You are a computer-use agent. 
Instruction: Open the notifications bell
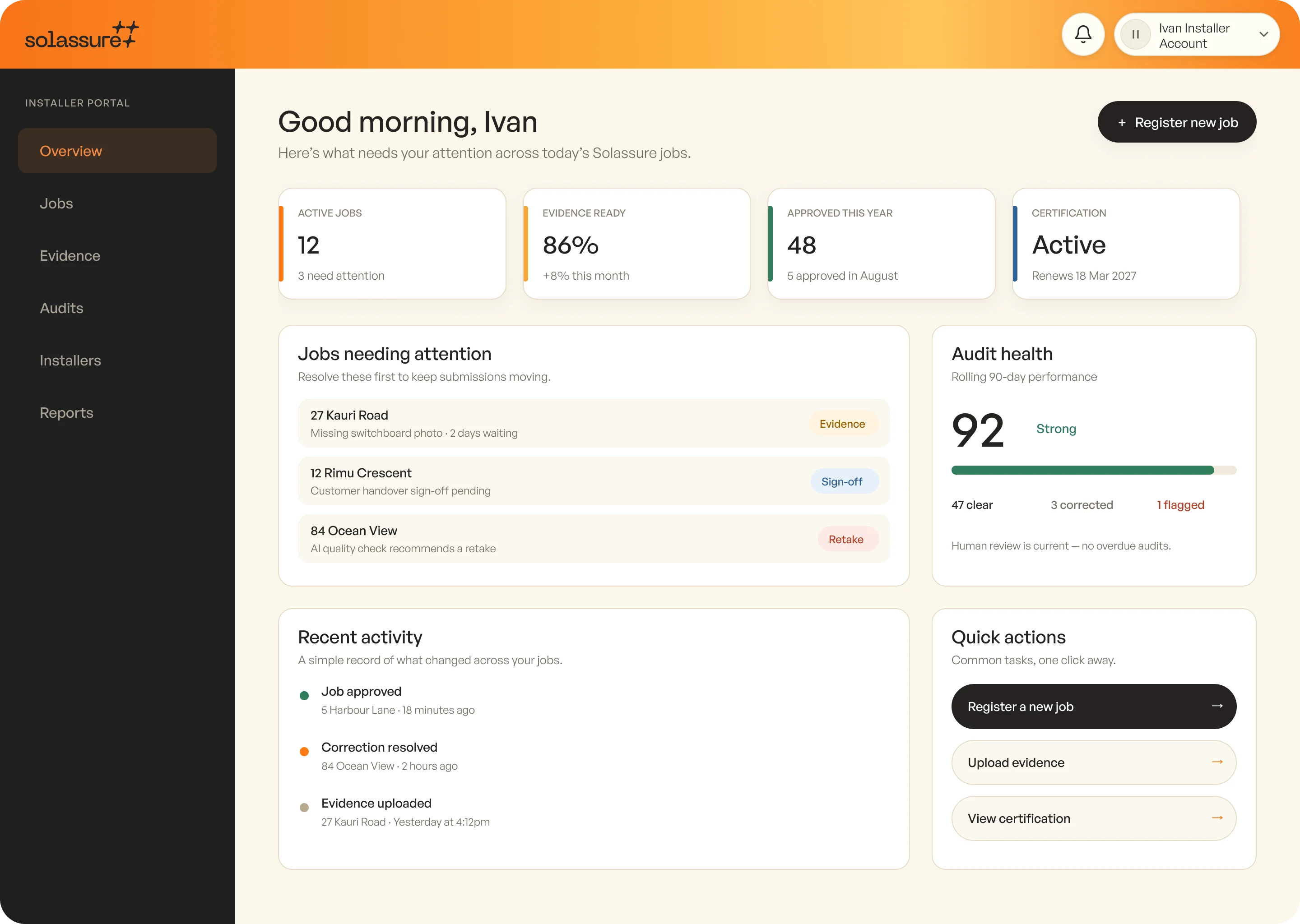point(1082,34)
